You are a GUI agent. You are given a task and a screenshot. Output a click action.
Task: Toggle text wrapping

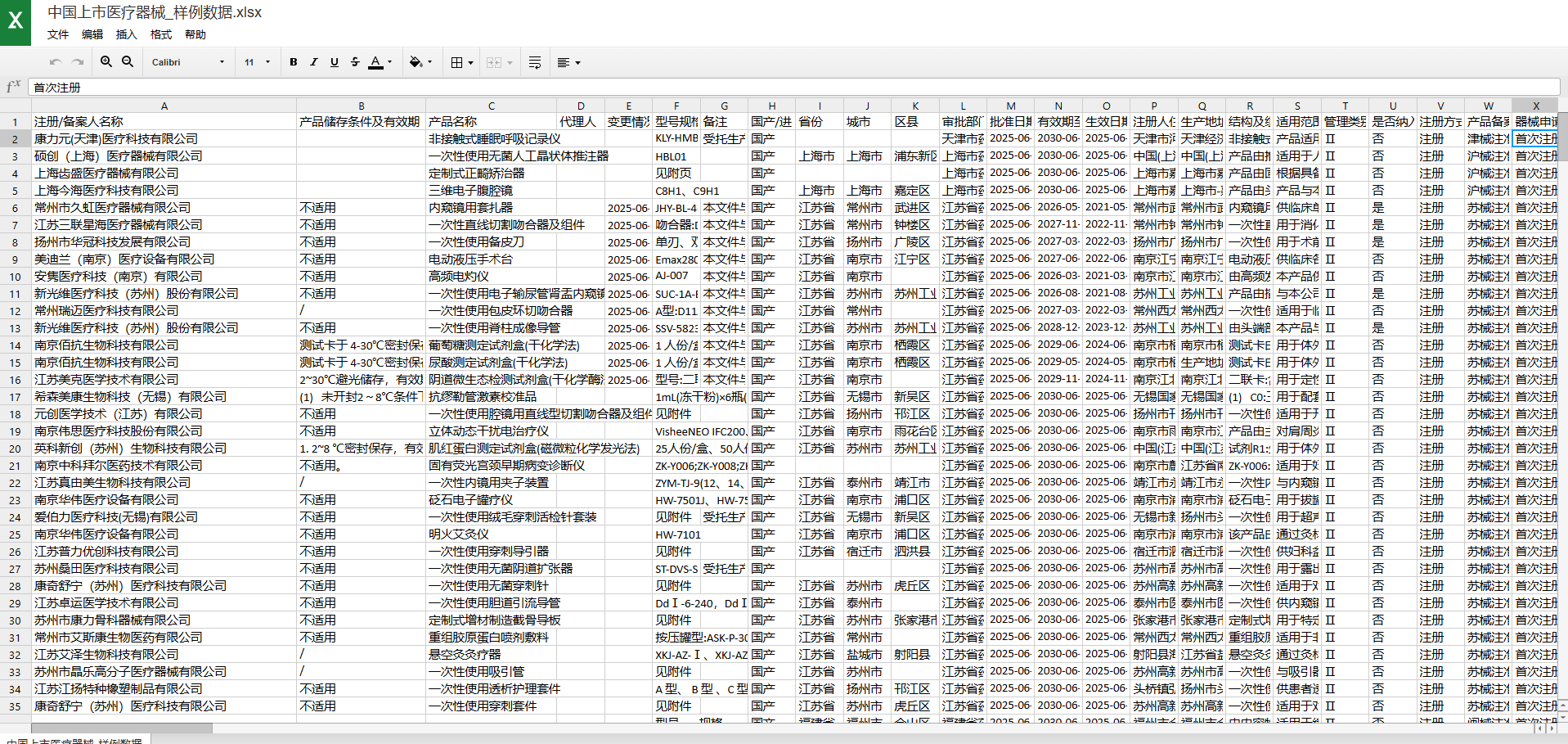point(535,62)
